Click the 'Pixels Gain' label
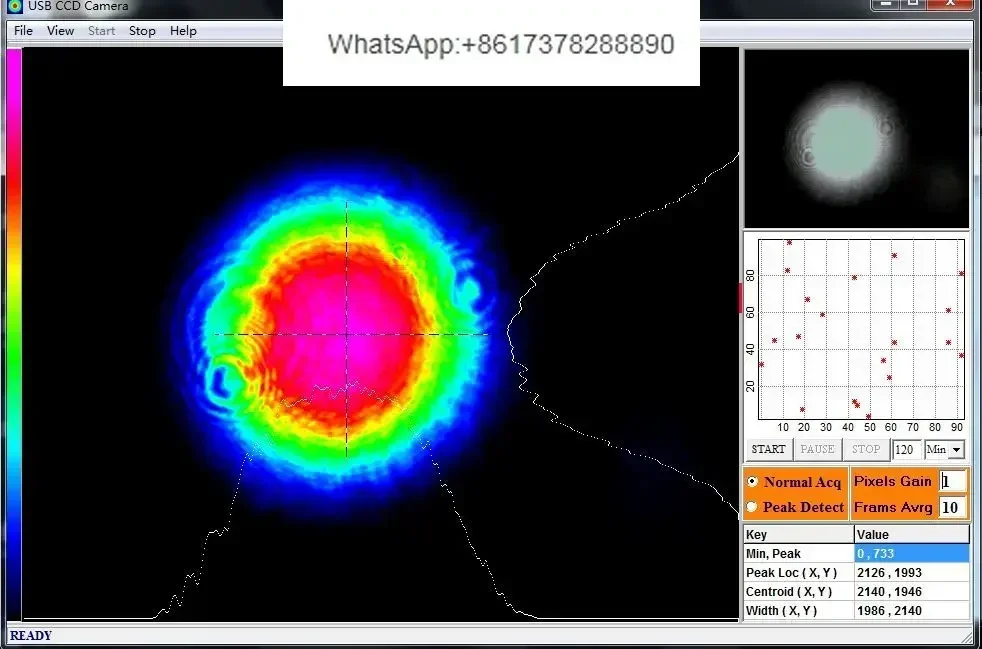The image size is (982, 649). click(892, 481)
